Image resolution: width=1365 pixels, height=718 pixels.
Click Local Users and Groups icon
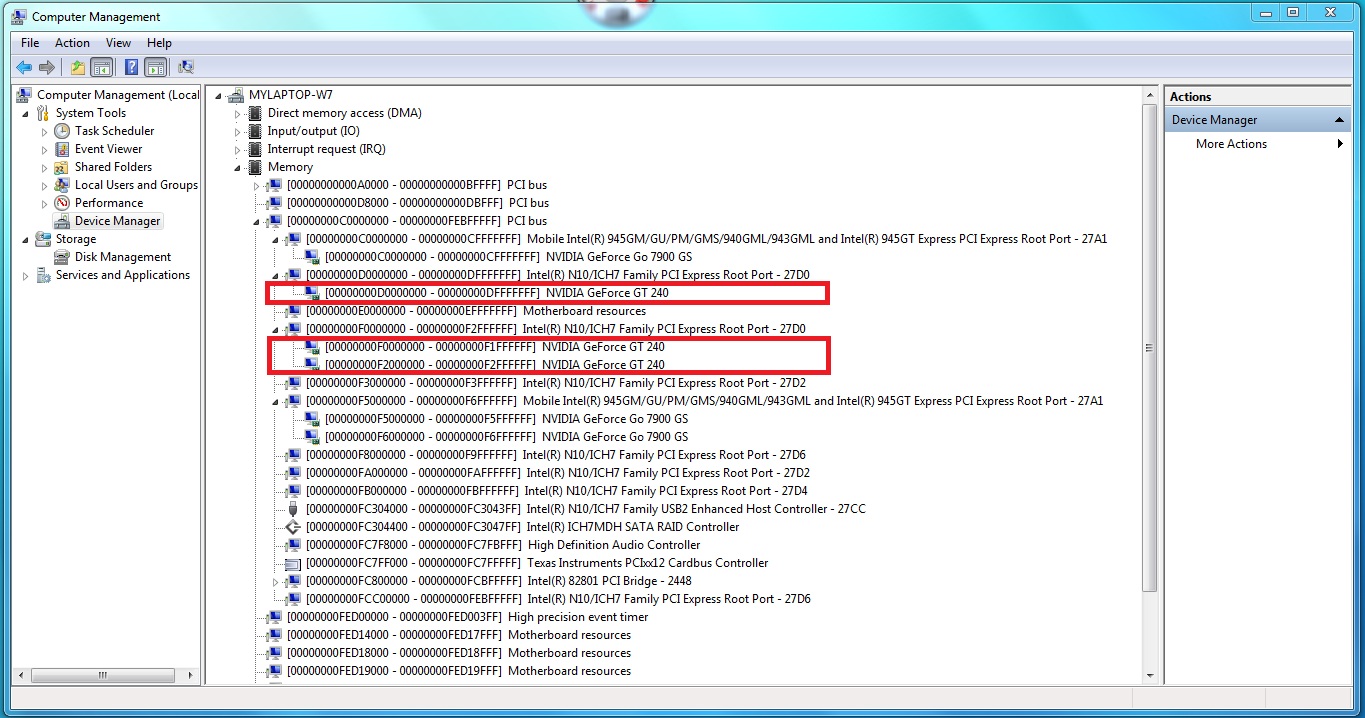tap(62, 185)
